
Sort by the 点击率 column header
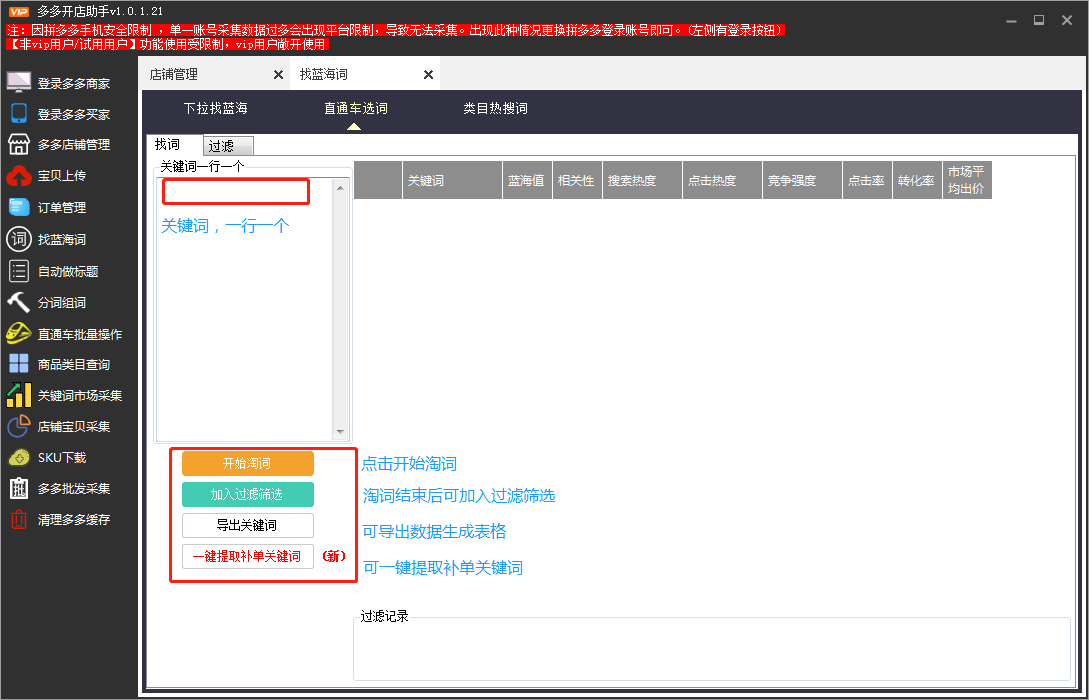coord(867,181)
